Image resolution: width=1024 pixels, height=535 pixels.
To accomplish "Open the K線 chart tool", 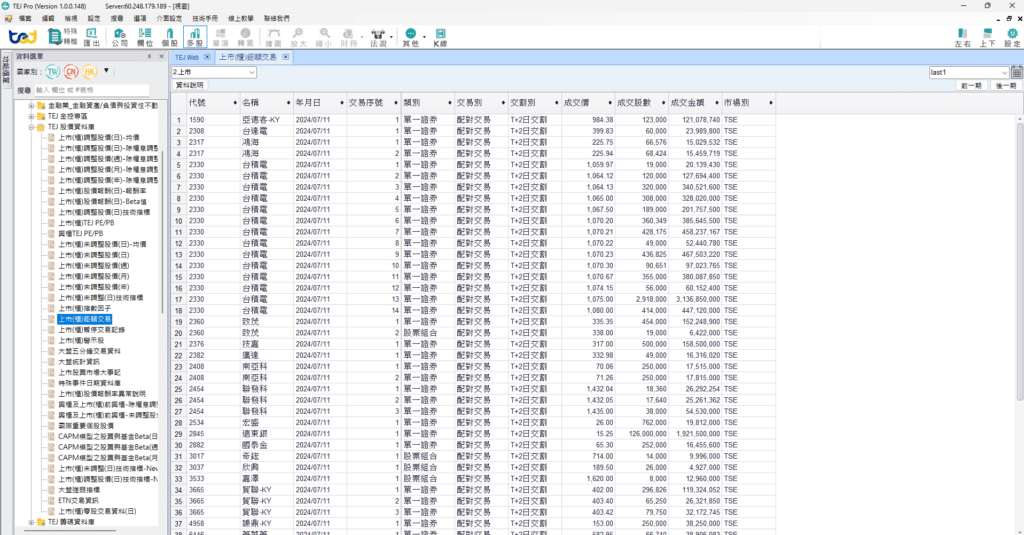I will 439,37.
